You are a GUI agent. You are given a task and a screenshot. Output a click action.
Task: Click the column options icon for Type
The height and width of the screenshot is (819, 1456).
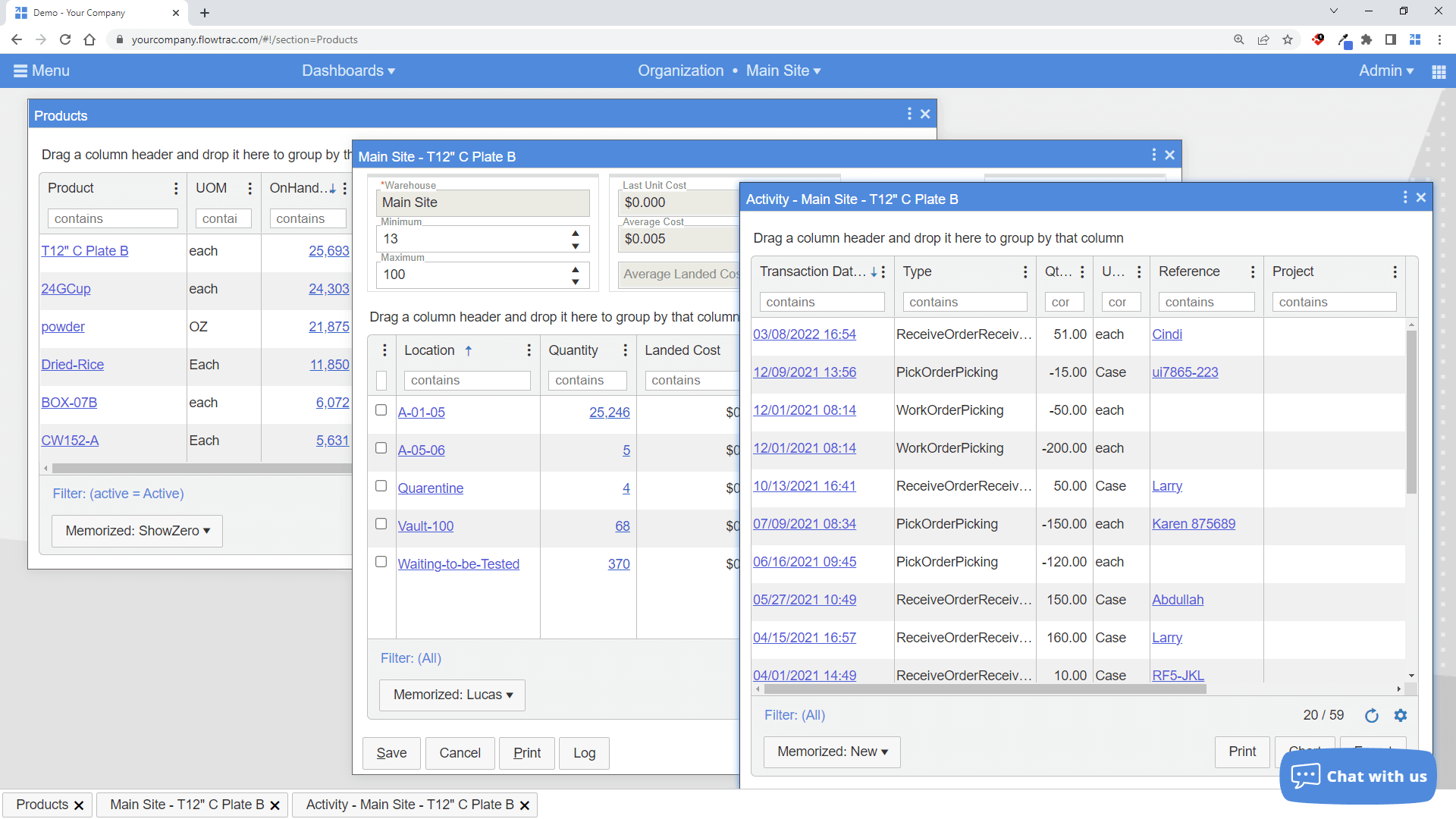coord(1025,272)
